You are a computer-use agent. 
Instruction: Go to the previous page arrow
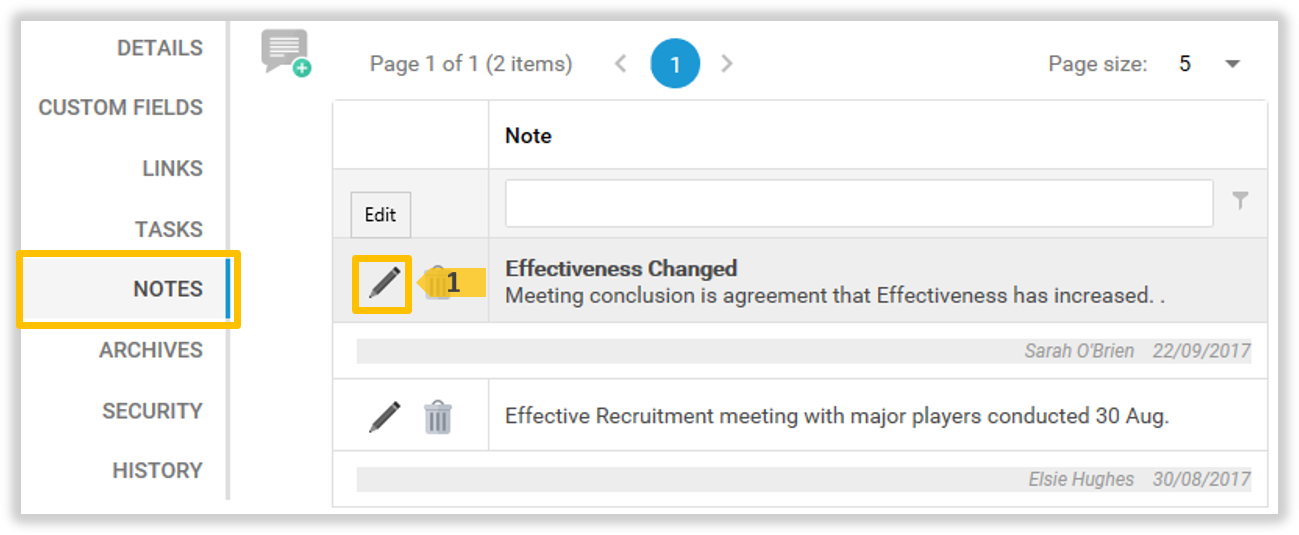[621, 64]
